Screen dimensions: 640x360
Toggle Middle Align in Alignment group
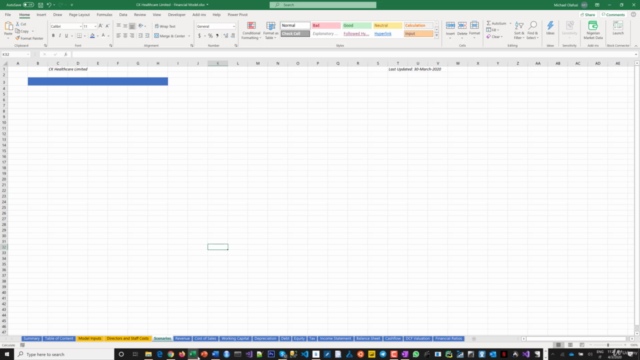125,26
